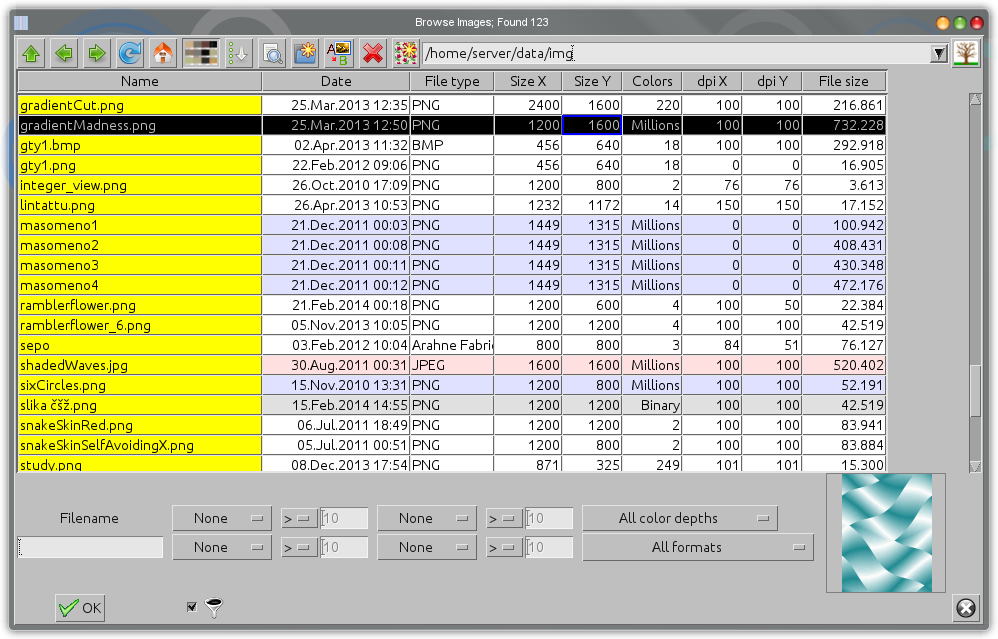Click the round X cancel icon at bottom right

coord(966,608)
